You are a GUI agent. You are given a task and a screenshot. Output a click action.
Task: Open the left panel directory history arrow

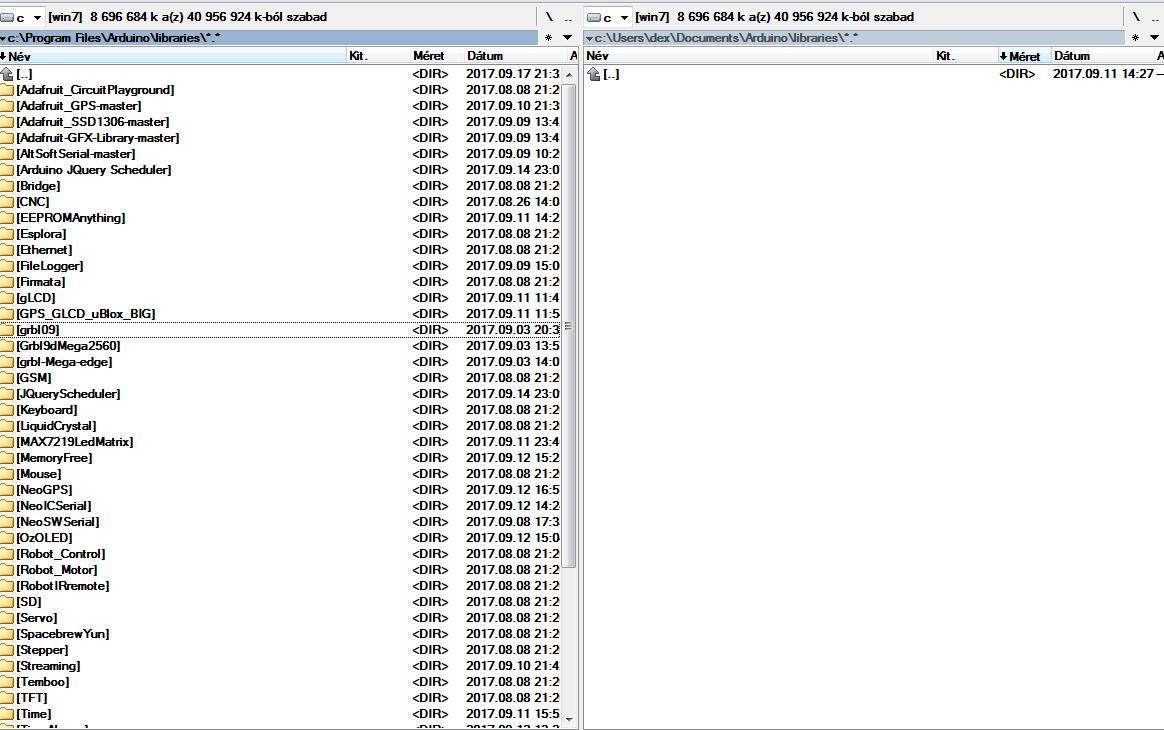[x=568, y=38]
